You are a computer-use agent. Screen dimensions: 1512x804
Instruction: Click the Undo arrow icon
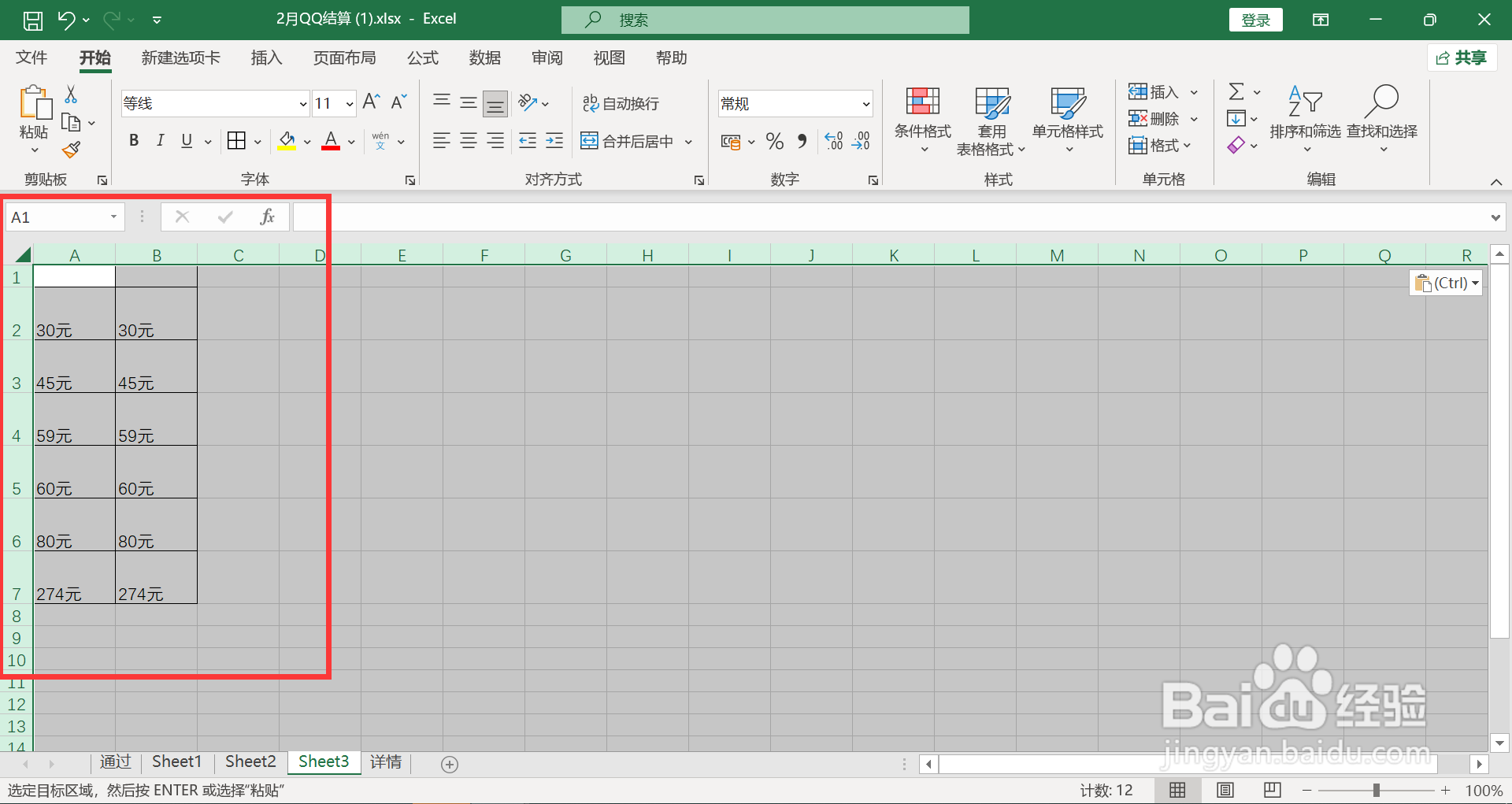[x=66, y=20]
